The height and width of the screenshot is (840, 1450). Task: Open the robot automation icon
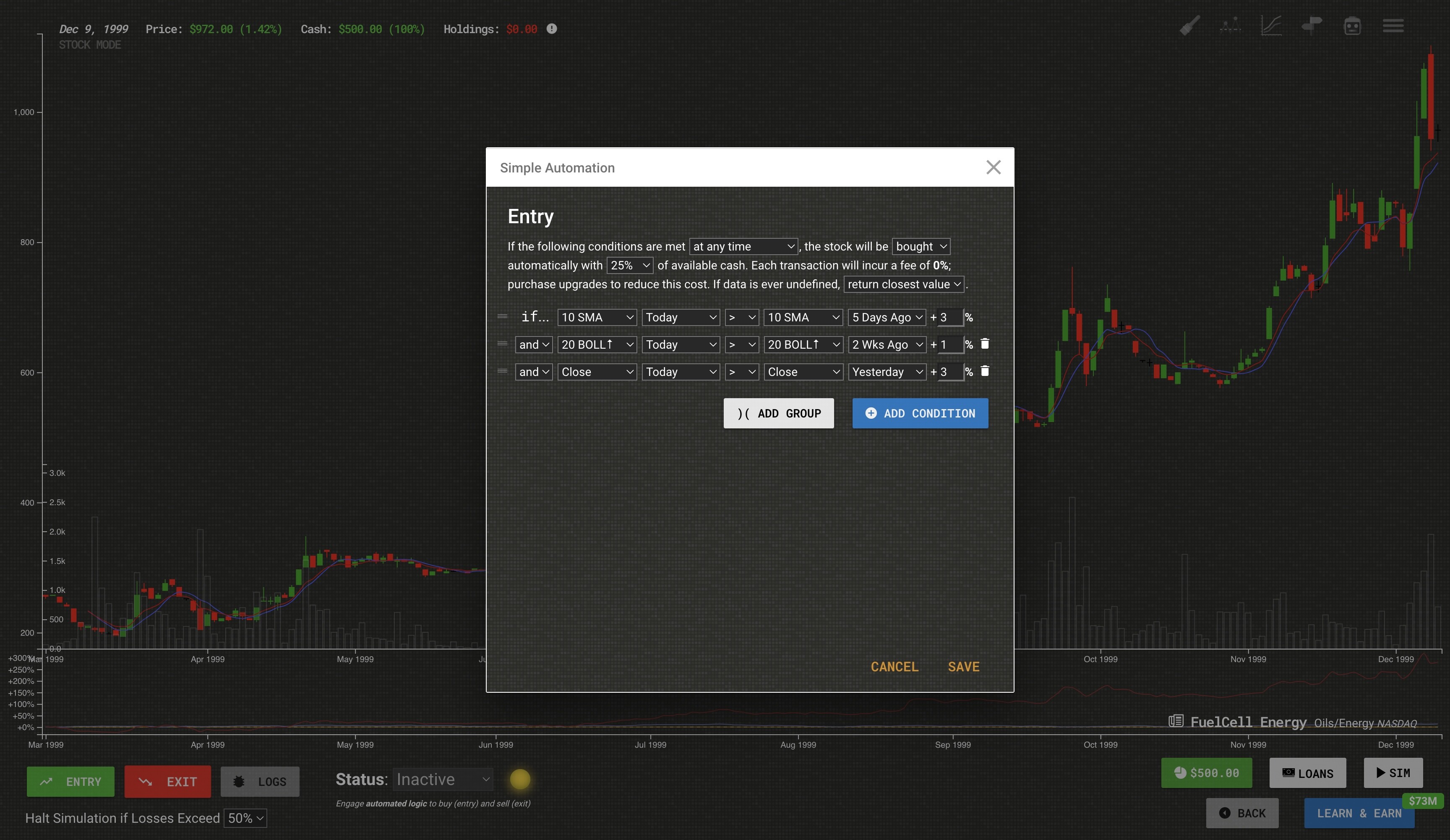1352,26
